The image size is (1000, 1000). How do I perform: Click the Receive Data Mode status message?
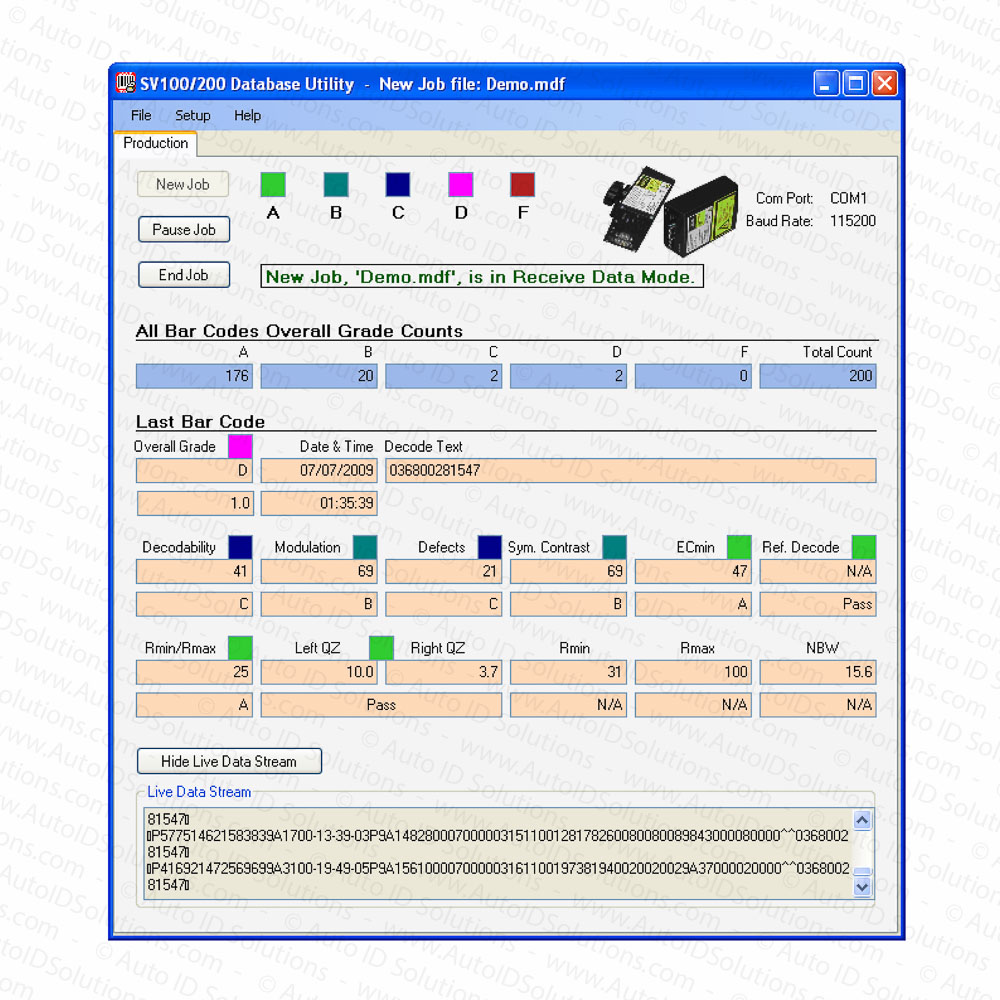(482, 277)
